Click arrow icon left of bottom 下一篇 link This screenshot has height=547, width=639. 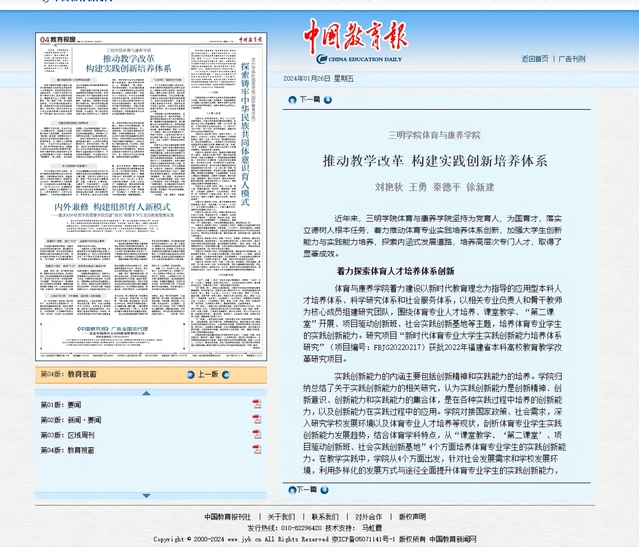click(292, 490)
